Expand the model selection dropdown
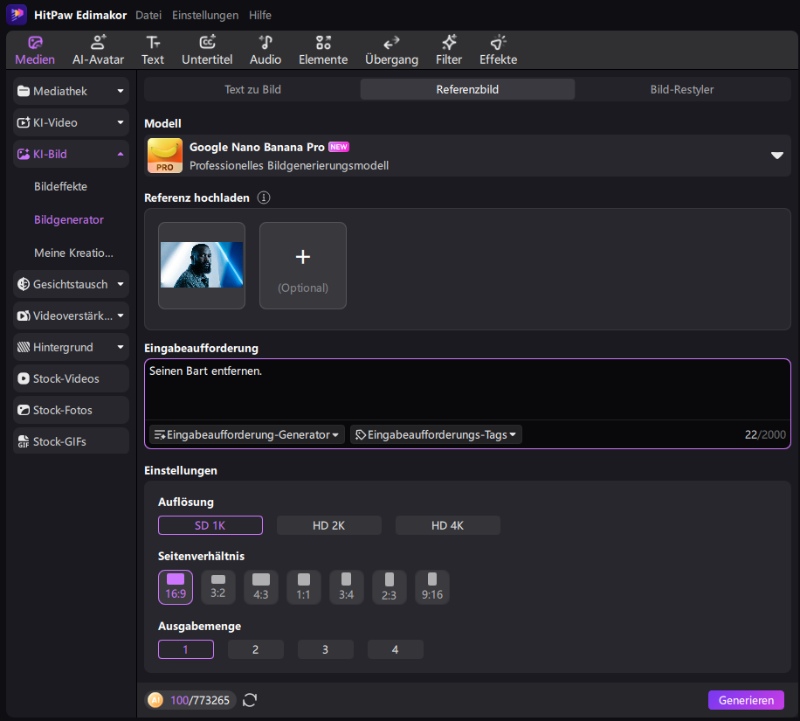The width and height of the screenshot is (800, 721). coord(777,156)
